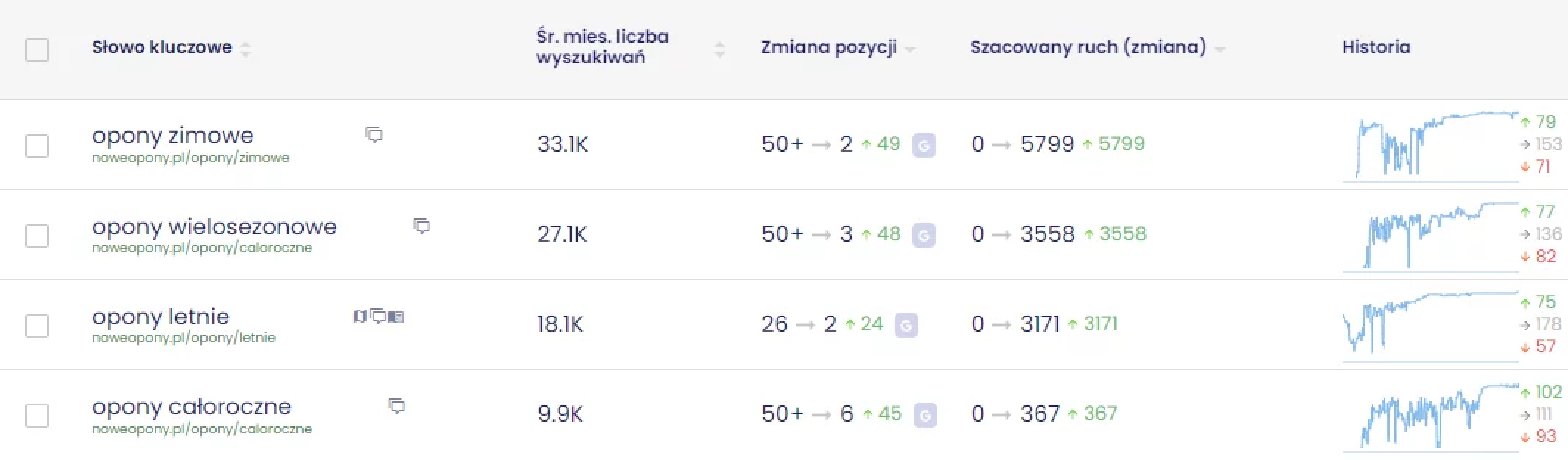Sort by Szacowany ruch (zmiana) arrow
This screenshot has height=460, width=1568.
click(1220, 49)
